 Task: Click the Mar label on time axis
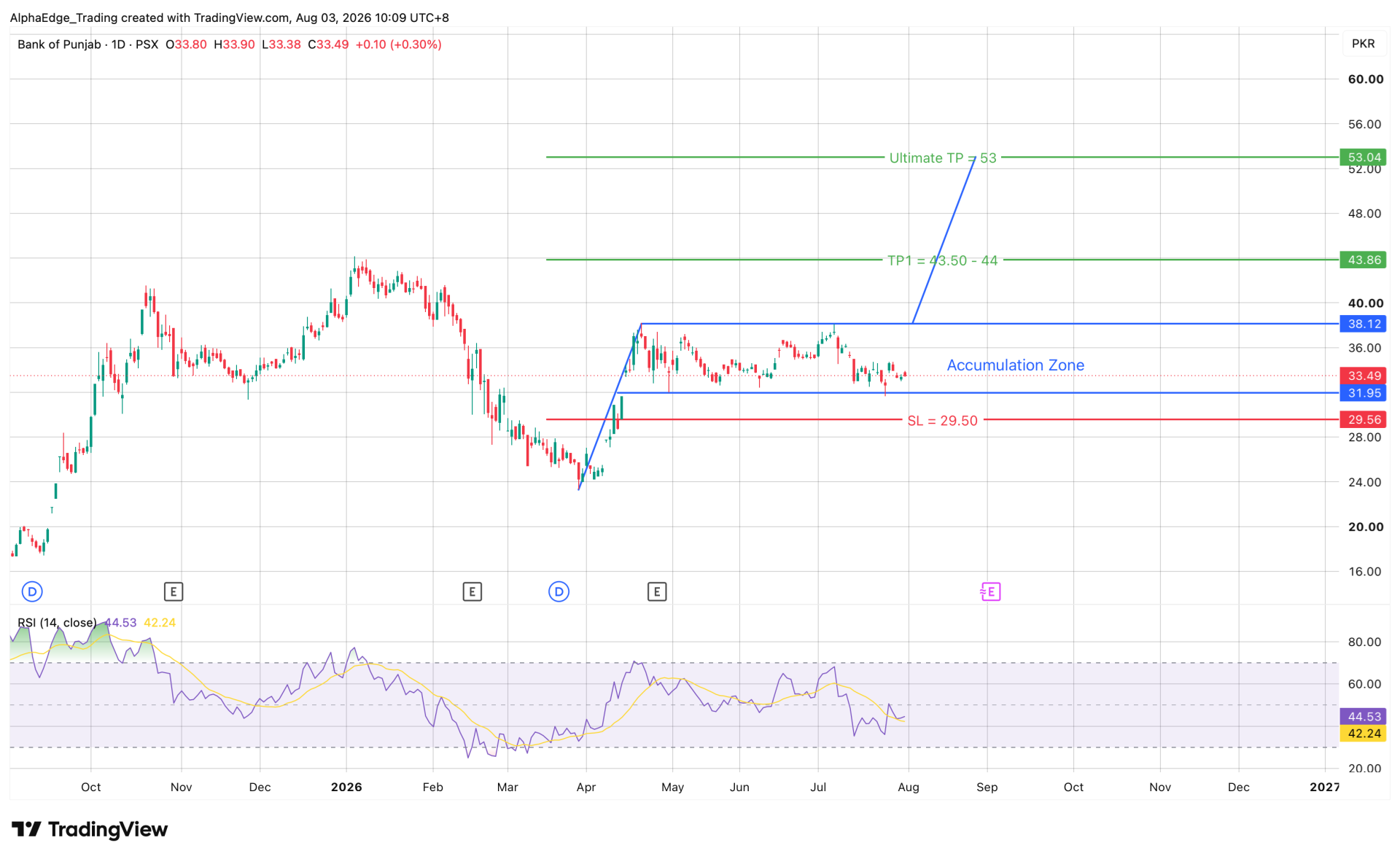pos(507,788)
